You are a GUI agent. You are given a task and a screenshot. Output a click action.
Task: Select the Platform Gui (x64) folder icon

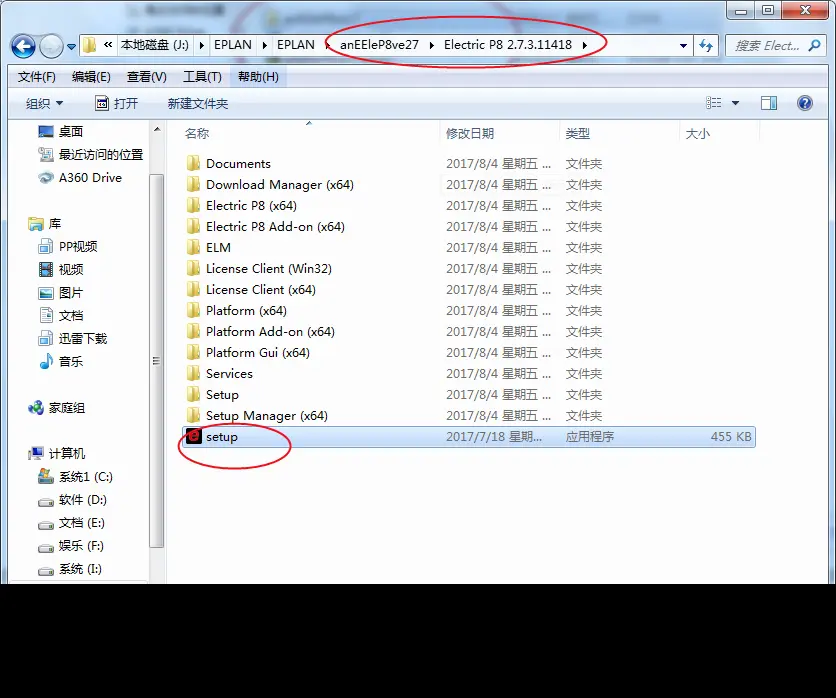(193, 352)
